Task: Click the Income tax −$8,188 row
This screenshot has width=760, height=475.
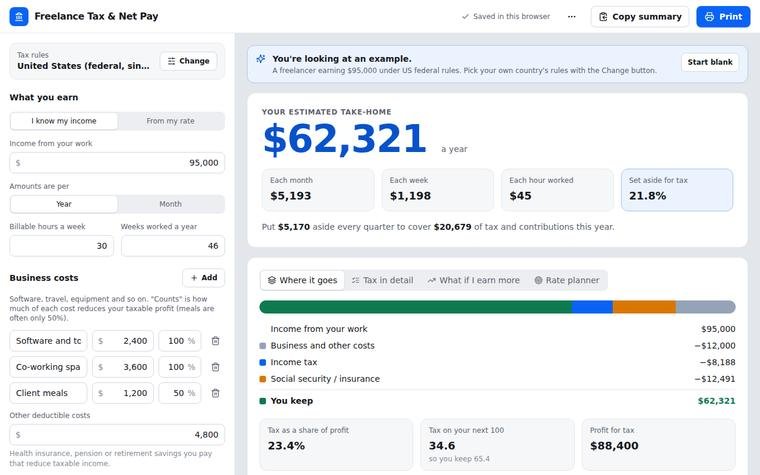Action: coord(498,362)
